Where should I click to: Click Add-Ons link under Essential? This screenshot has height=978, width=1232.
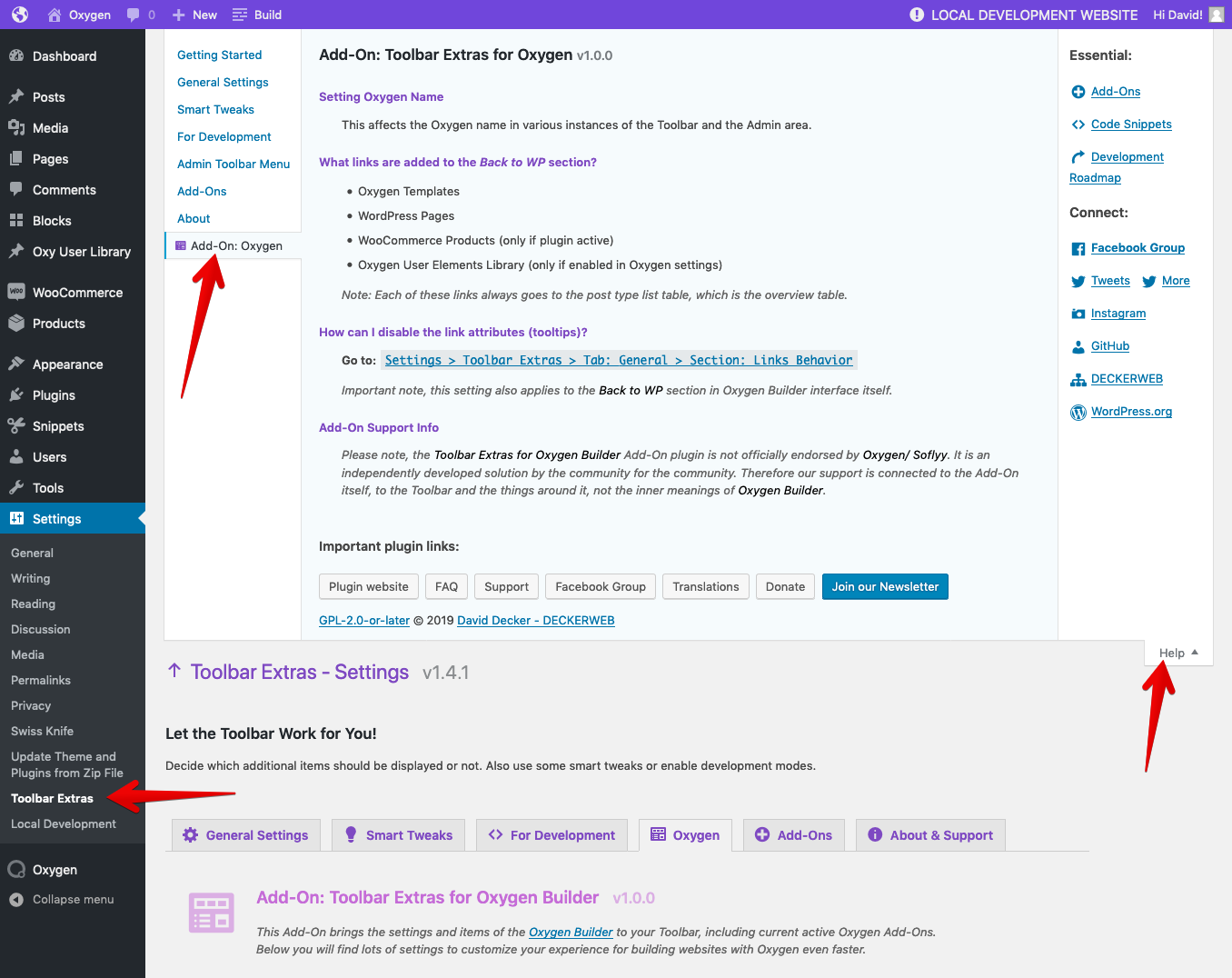[1116, 91]
